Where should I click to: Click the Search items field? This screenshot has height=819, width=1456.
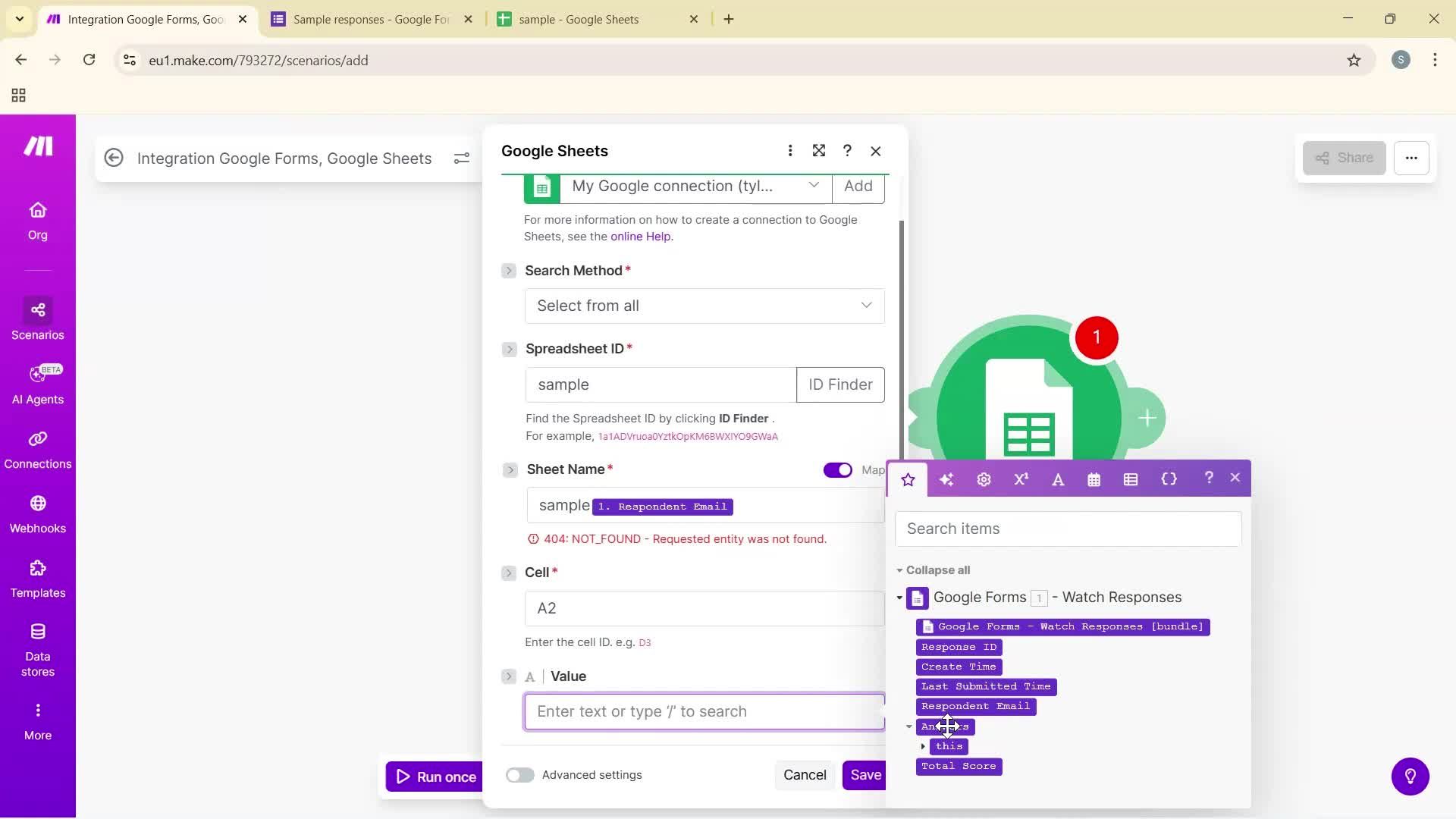[1067, 529]
